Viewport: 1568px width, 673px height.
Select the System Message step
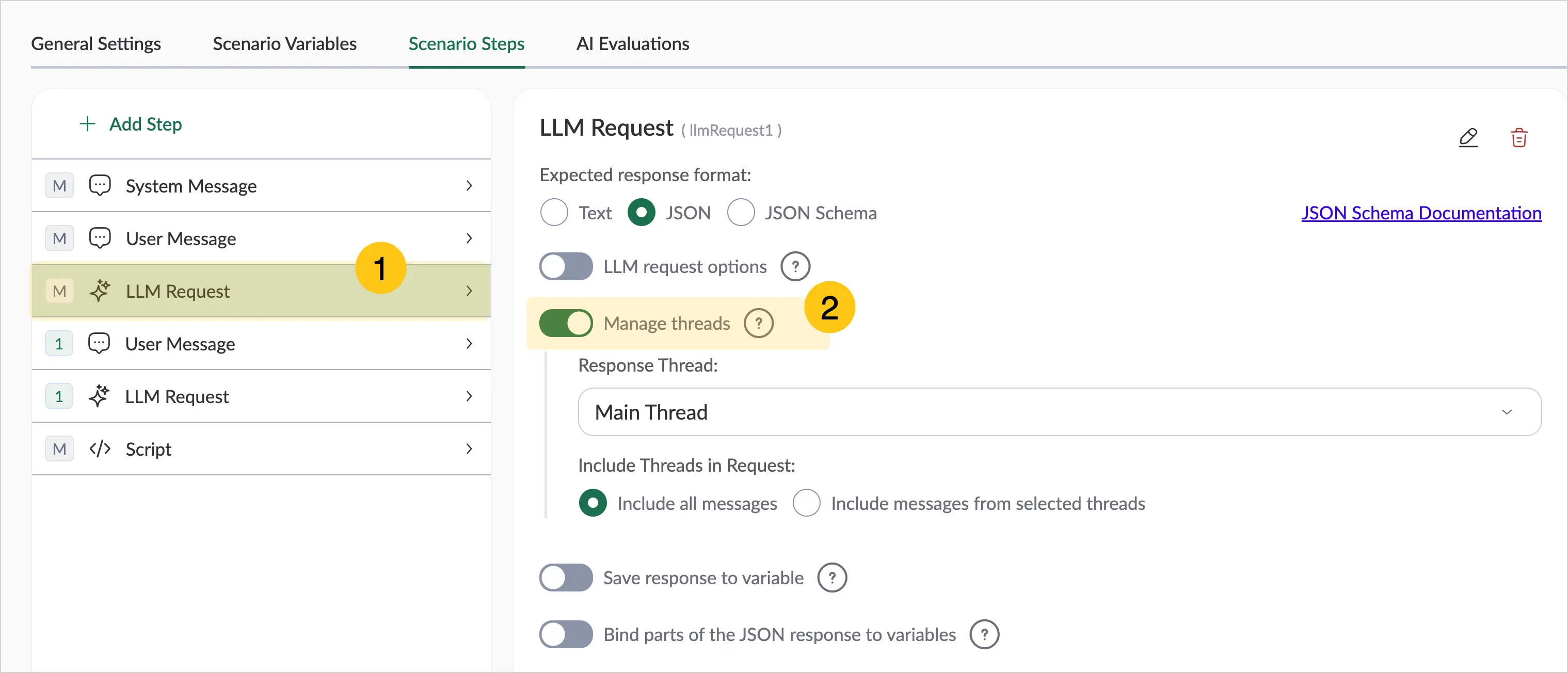click(x=261, y=186)
